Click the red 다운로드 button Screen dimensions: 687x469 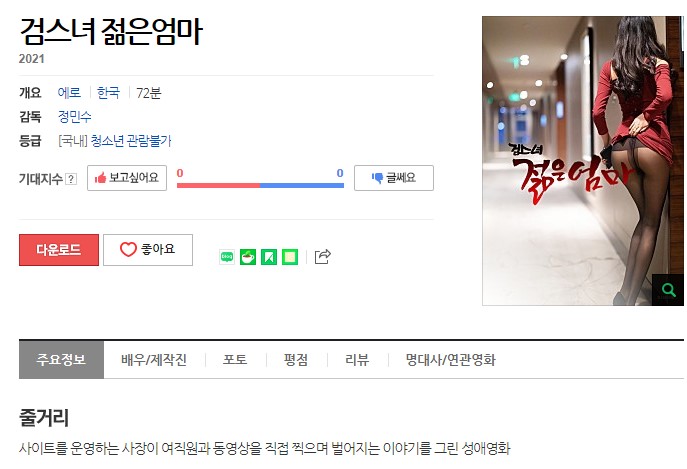59,250
